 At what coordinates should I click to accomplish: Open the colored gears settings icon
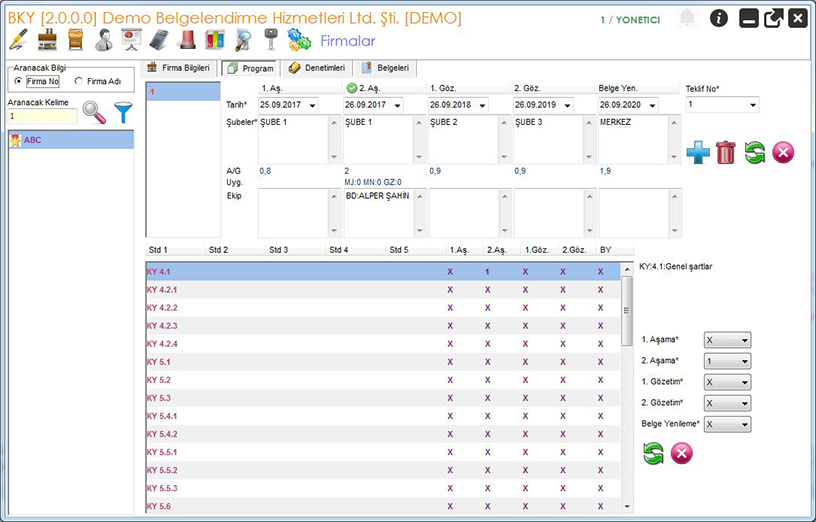(299, 40)
